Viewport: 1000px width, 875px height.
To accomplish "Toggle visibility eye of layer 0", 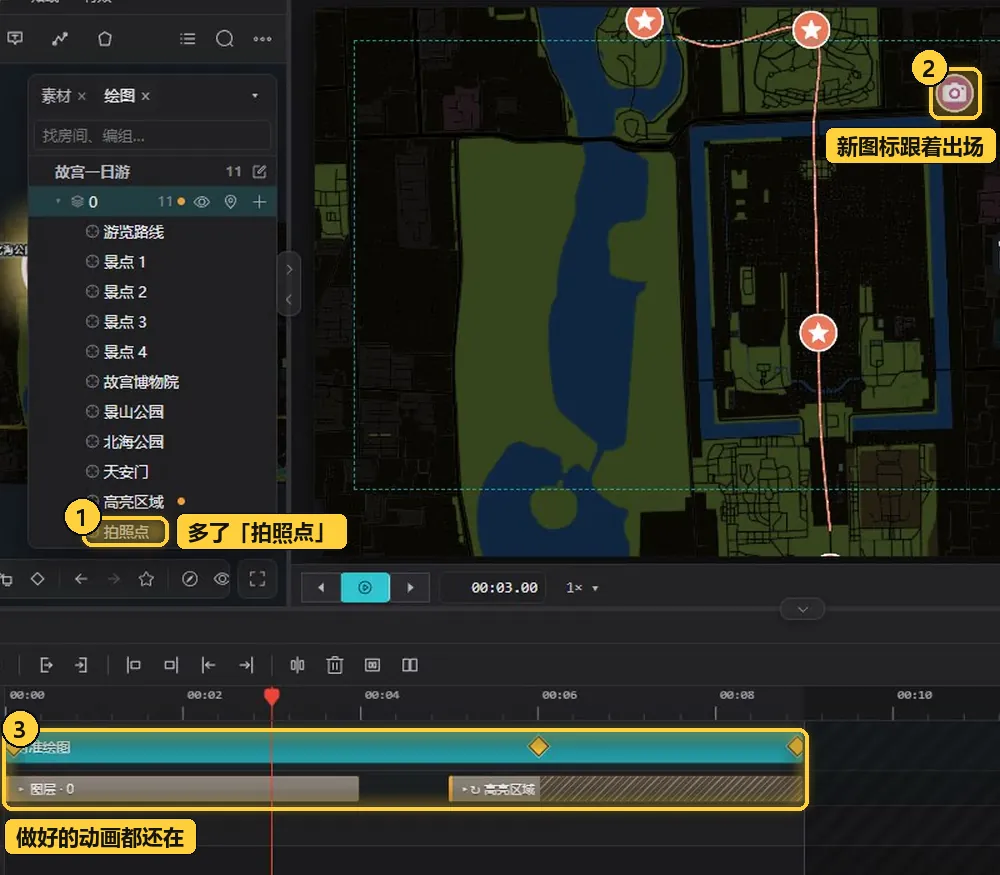I will [x=202, y=202].
